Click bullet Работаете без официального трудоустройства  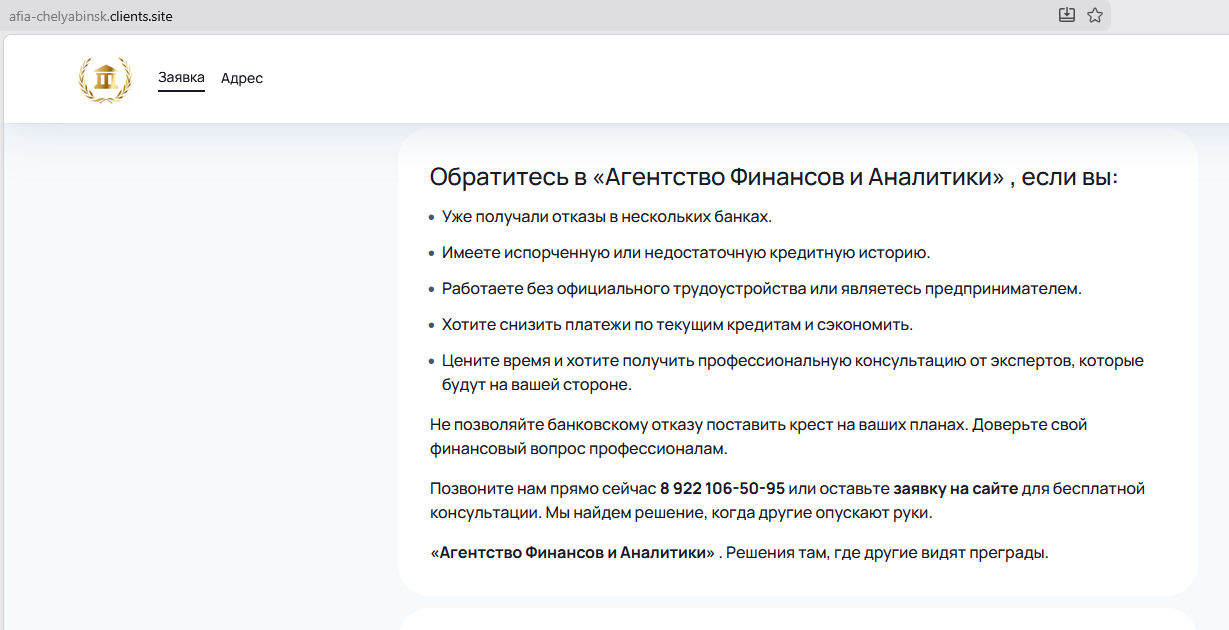762,289
